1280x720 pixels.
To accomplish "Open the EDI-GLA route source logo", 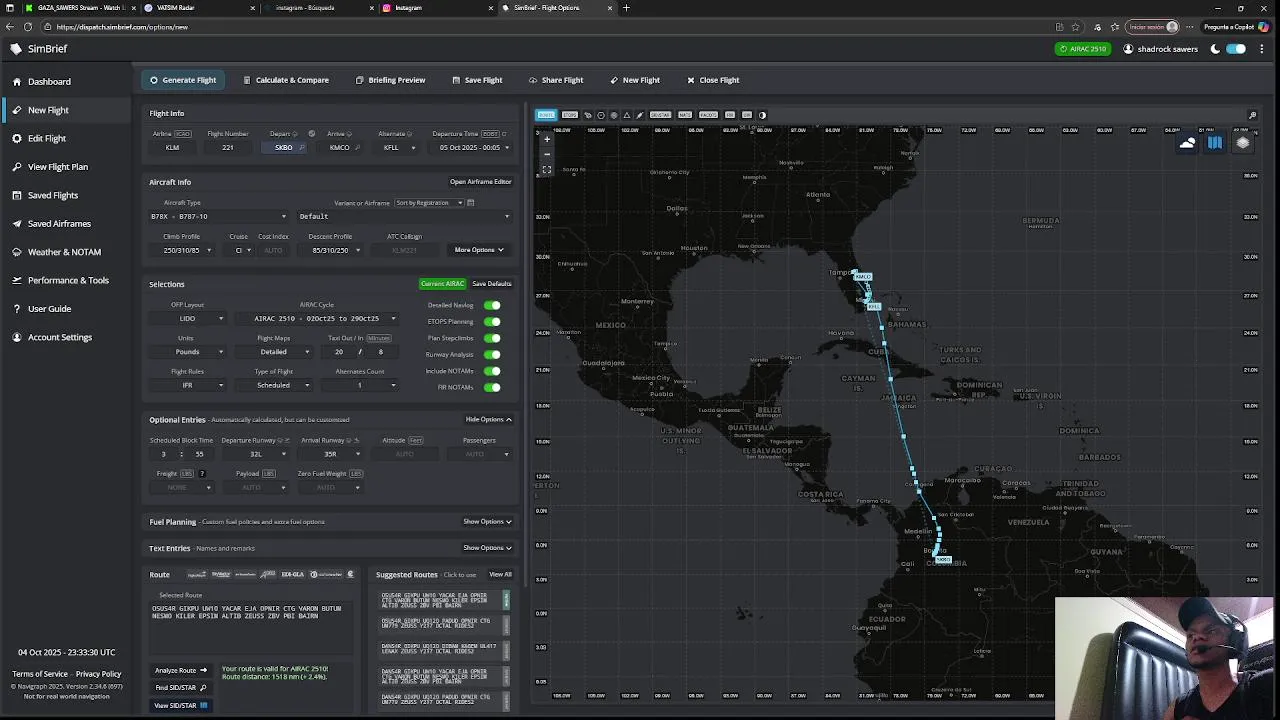I will [x=293, y=575].
